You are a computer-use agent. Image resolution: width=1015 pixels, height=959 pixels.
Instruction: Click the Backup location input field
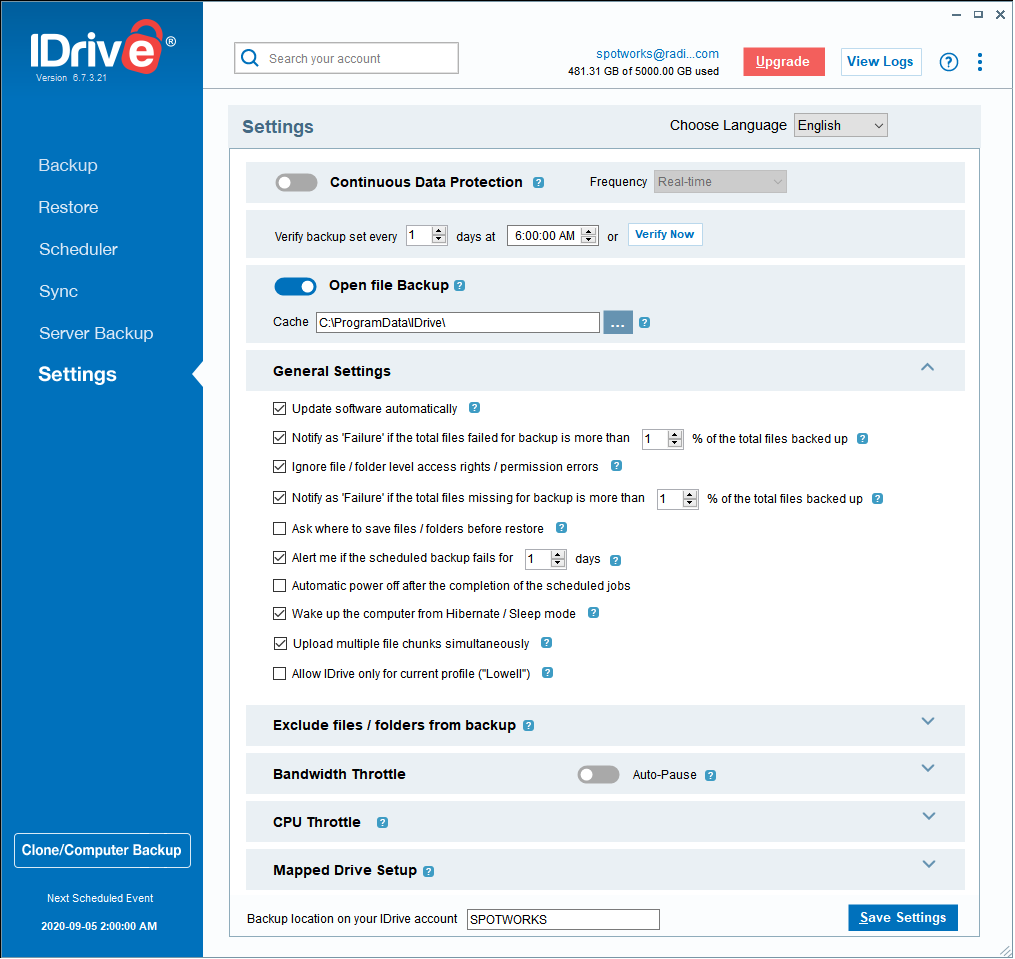click(562, 920)
